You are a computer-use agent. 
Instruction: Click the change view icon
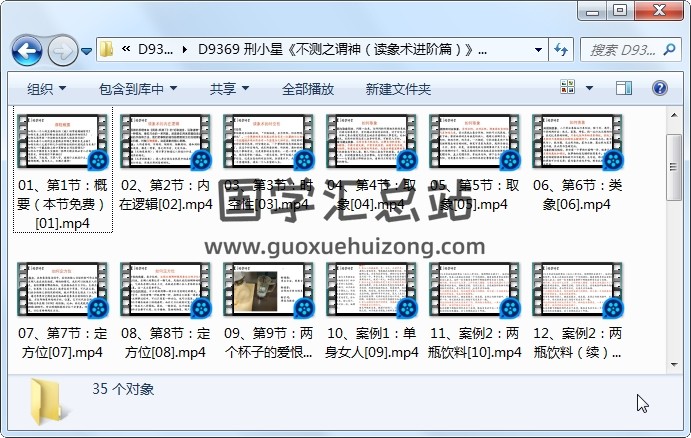pos(568,88)
